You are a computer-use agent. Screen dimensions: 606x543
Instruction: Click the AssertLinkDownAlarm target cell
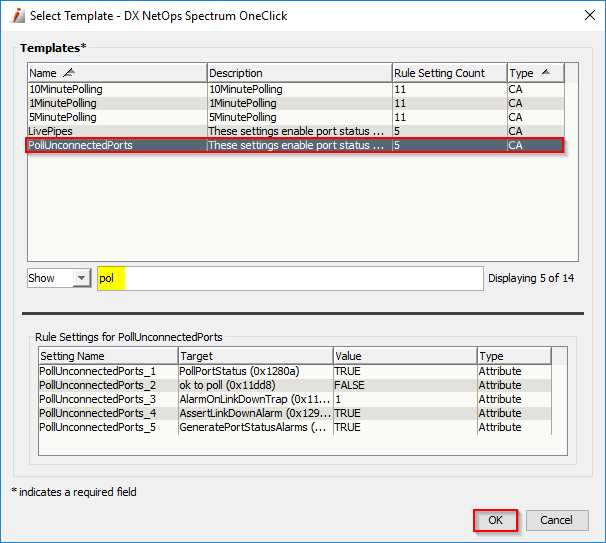tap(255, 413)
